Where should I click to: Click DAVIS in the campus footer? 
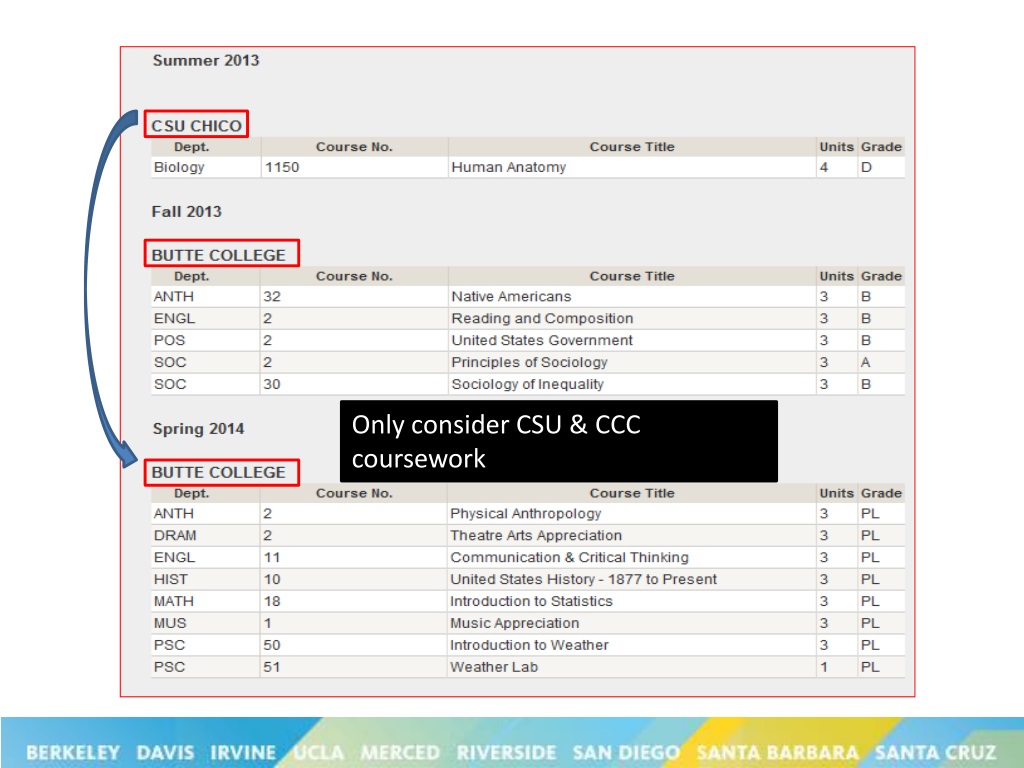click(x=165, y=752)
